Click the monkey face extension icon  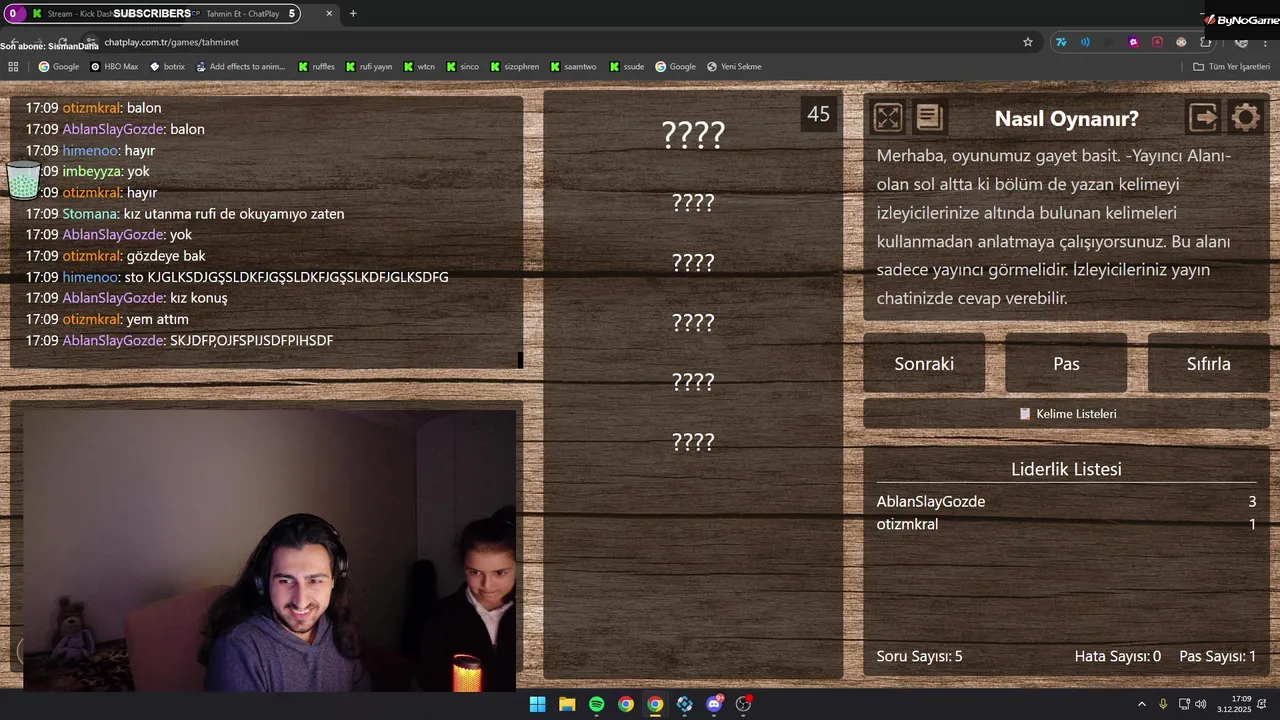click(1181, 42)
